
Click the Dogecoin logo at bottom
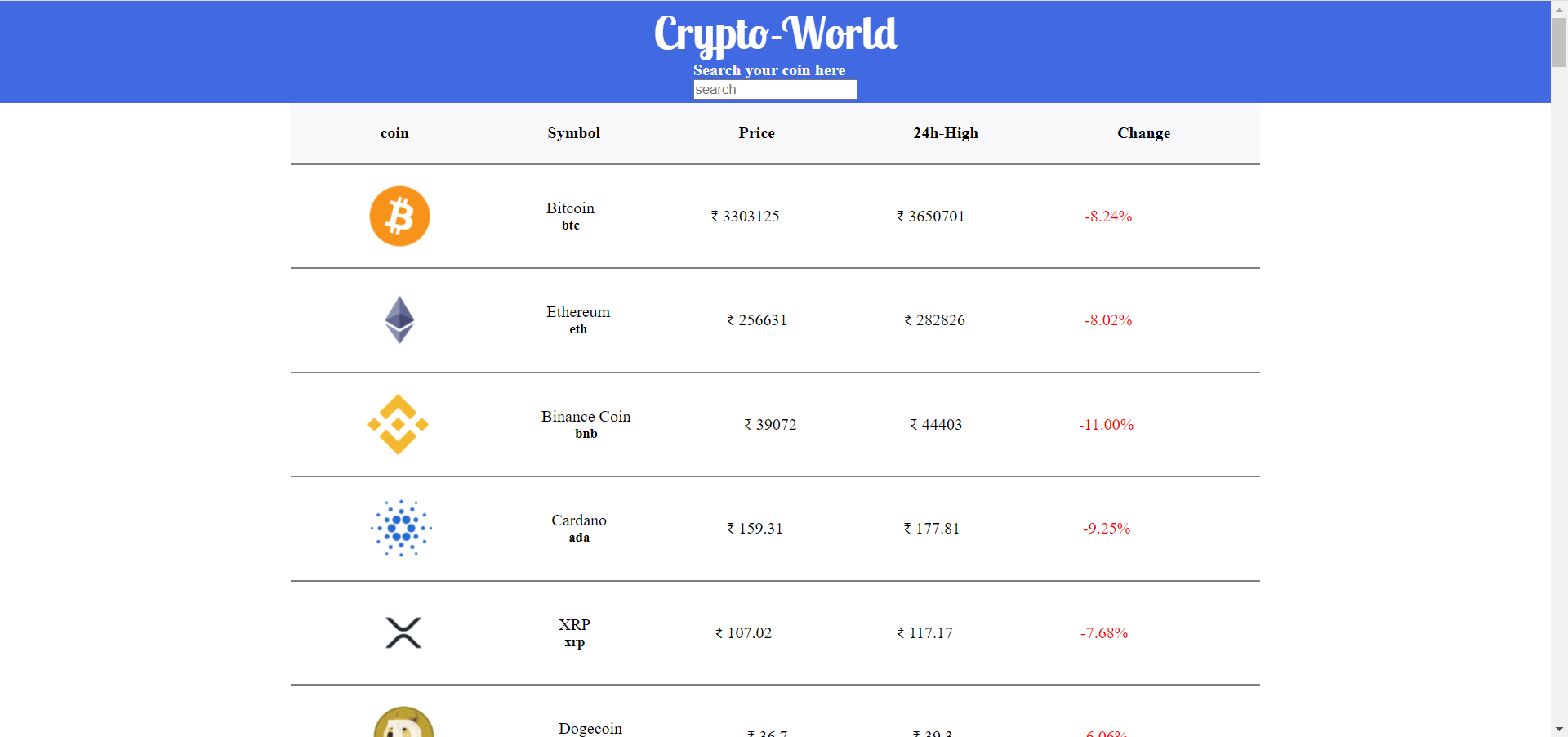(x=403, y=722)
